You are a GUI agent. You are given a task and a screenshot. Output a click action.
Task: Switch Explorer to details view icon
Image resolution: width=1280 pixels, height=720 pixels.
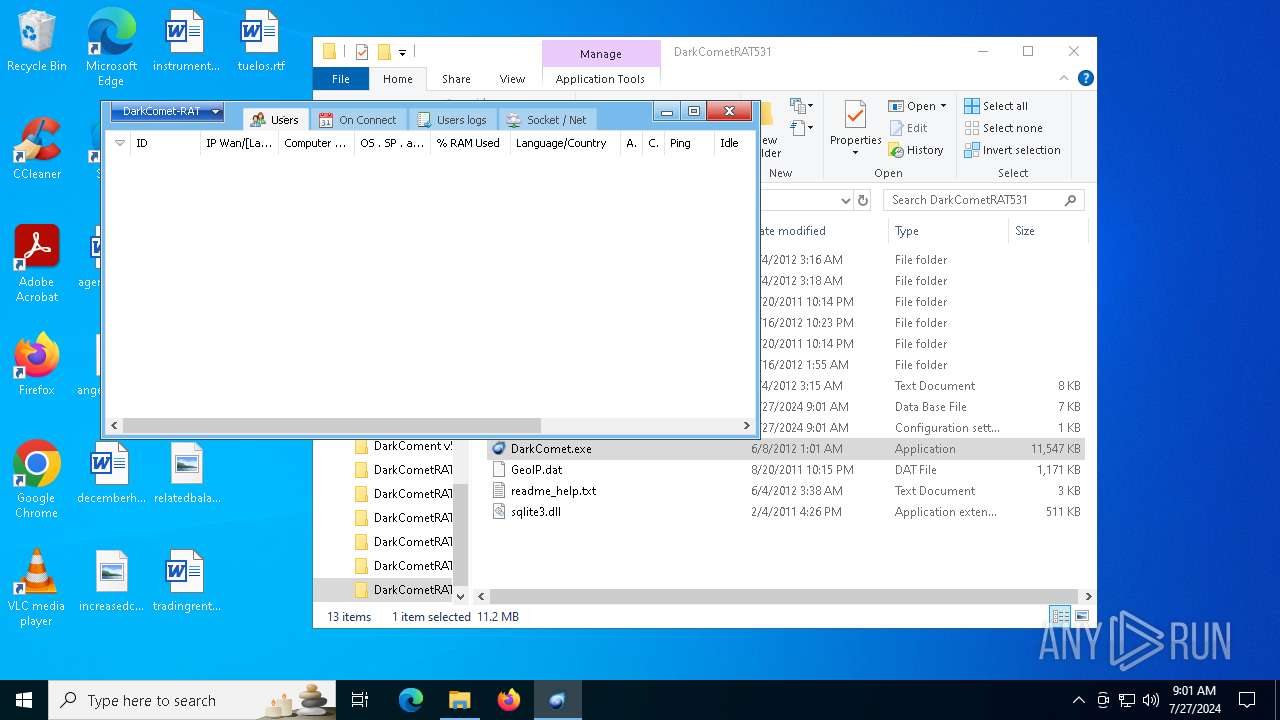[x=1060, y=617]
